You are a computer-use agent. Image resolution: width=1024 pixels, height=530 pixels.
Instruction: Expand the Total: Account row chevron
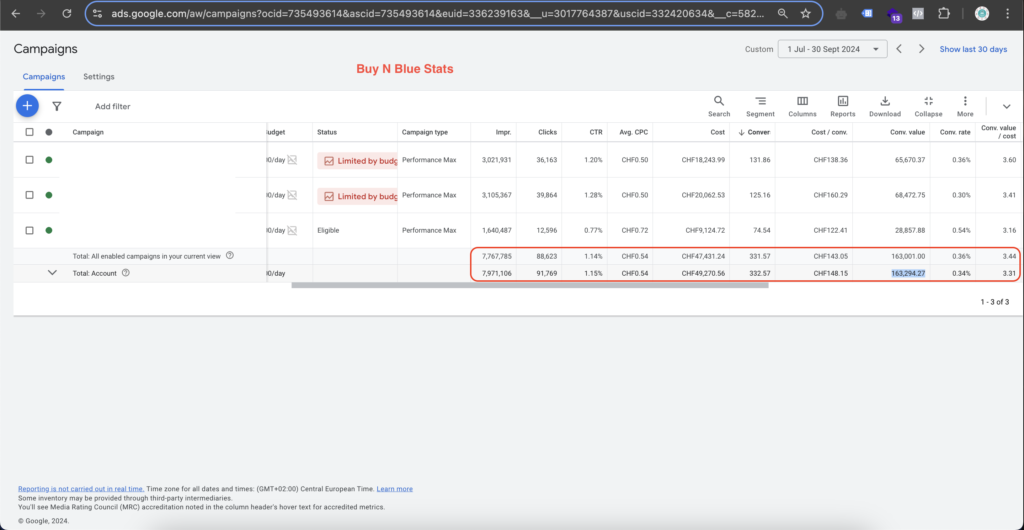[53, 273]
